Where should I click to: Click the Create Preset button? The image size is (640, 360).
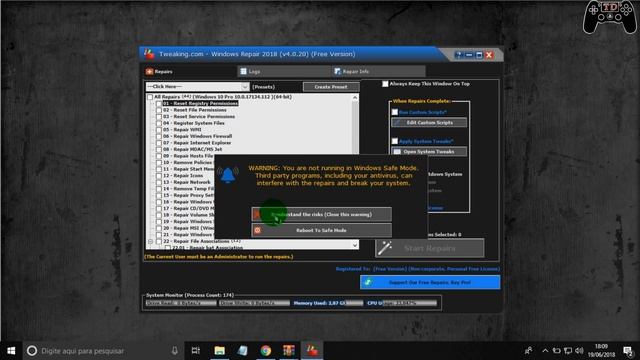pyautogui.click(x=331, y=87)
